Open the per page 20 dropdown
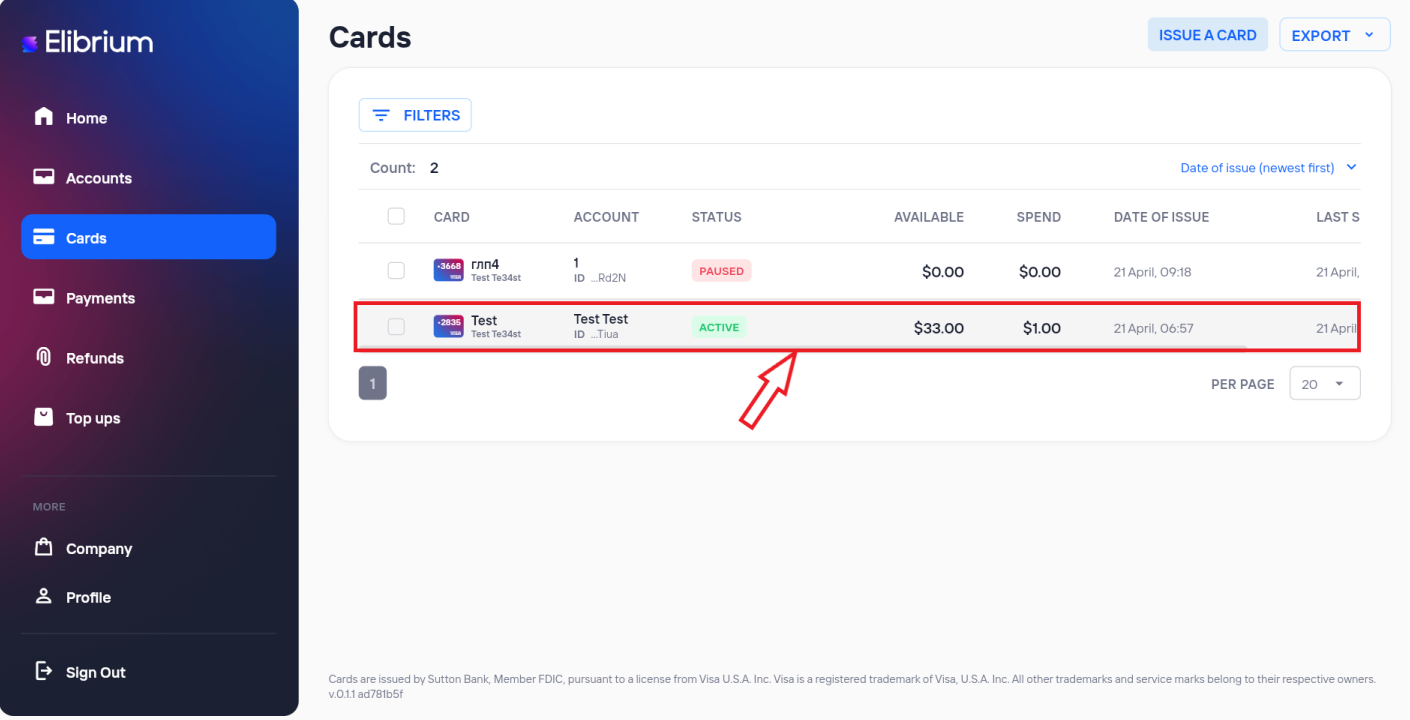The image size is (1410, 720). tap(1325, 384)
